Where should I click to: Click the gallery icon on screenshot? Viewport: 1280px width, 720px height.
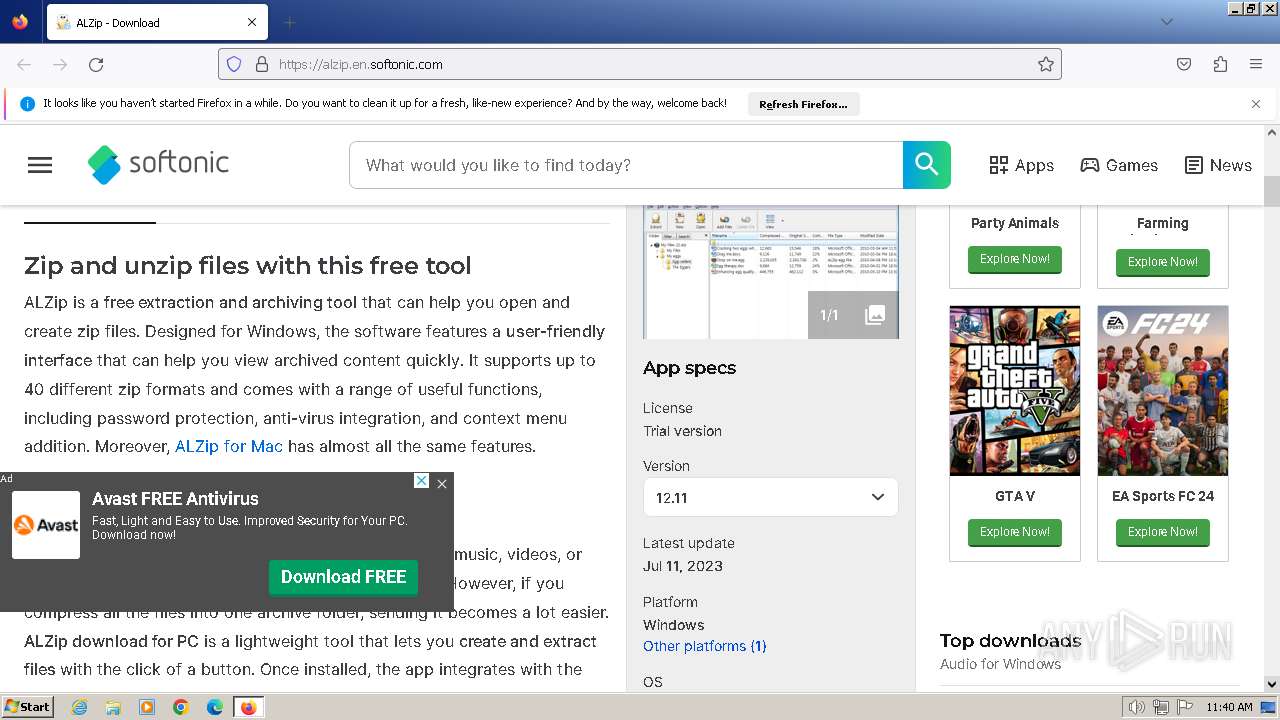click(875, 315)
